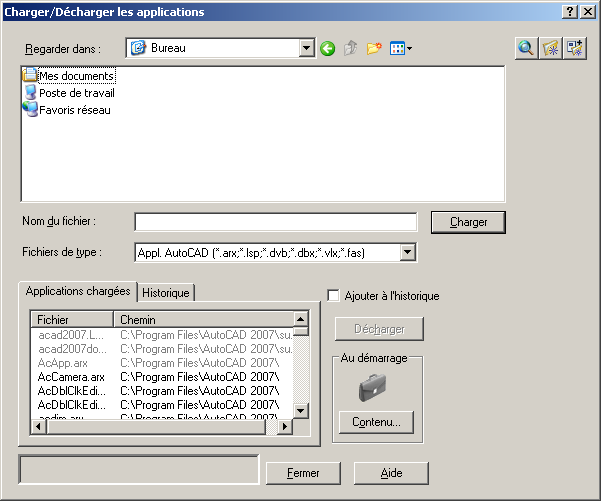The image size is (601, 501).
Task: Click the rightmost toolbar icon at top right
Action: (574, 48)
